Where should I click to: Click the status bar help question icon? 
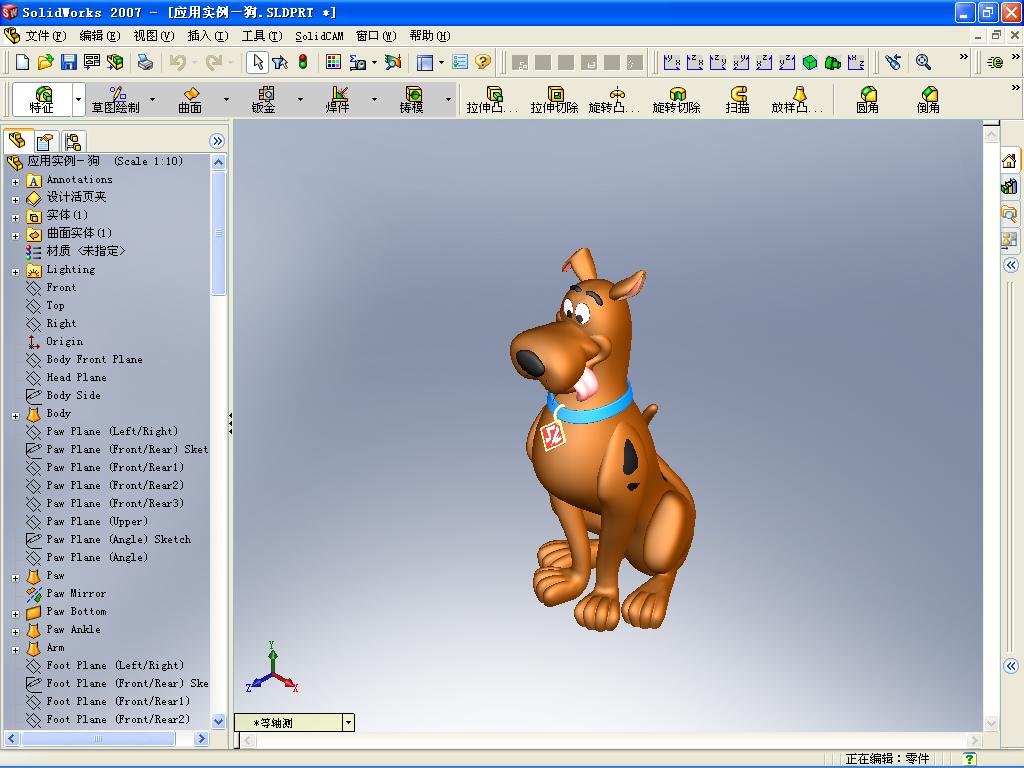point(970,759)
